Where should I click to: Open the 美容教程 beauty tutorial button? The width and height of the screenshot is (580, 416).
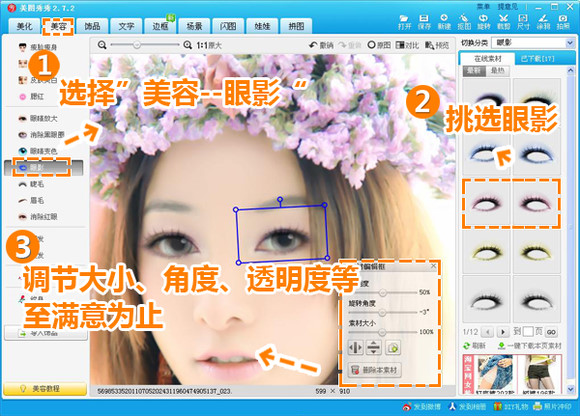pos(45,388)
